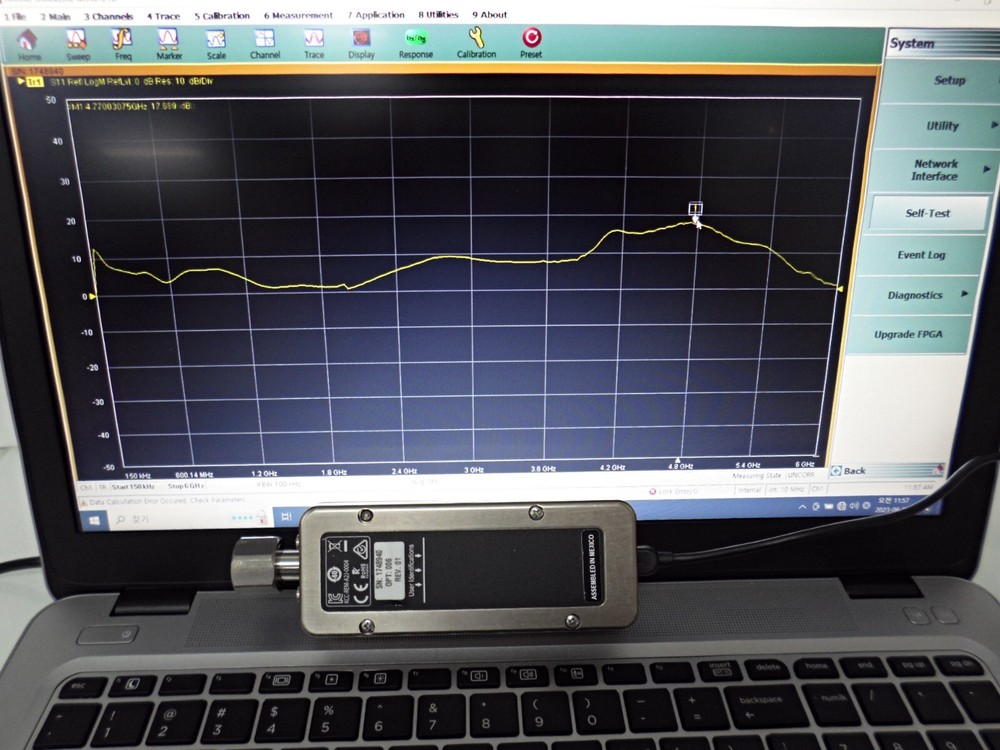Expand the Diagnostics submenu
The width and height of the screenshot is (1000, 750).
coord(917,295)
